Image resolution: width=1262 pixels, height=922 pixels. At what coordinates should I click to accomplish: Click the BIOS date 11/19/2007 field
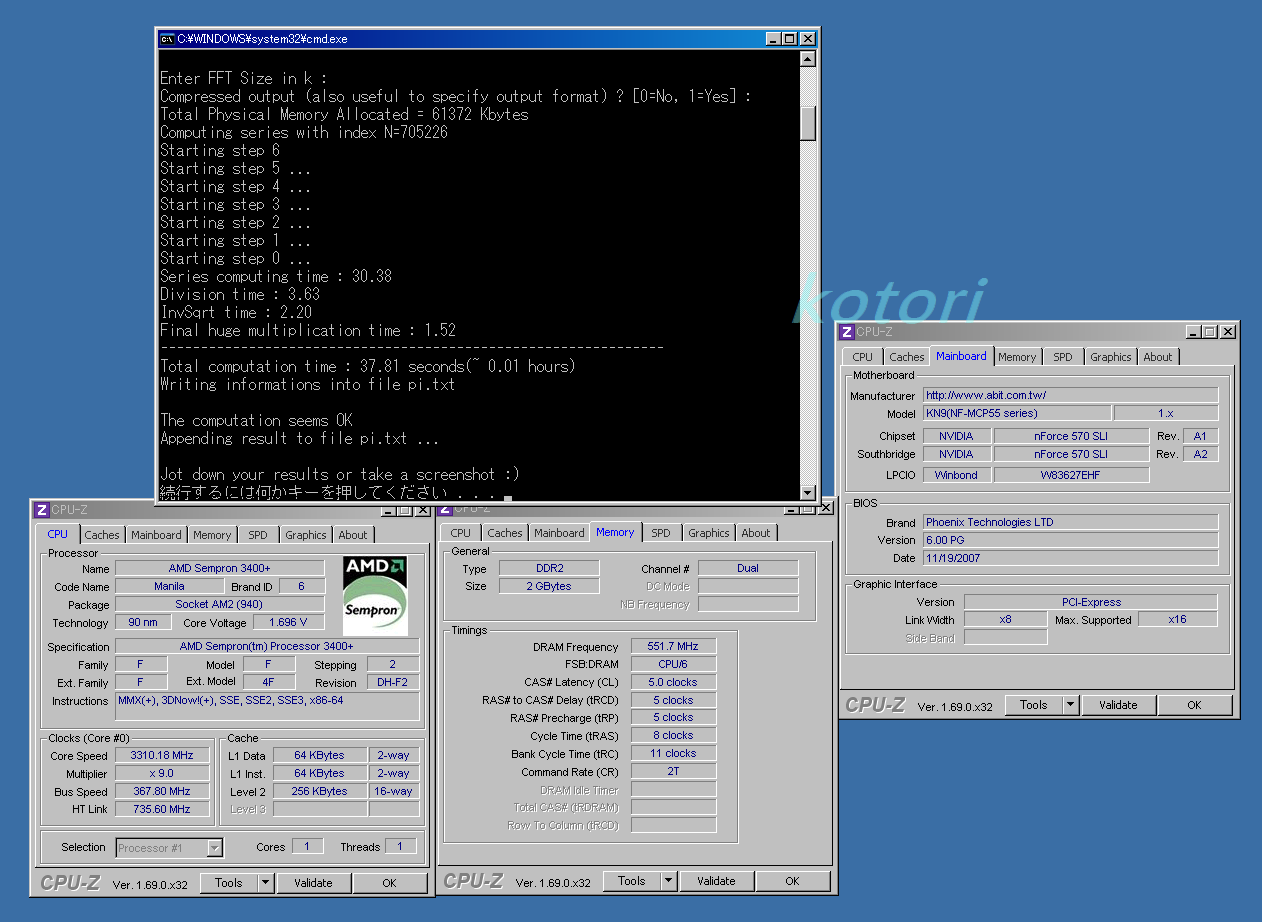pos(1070,558)
